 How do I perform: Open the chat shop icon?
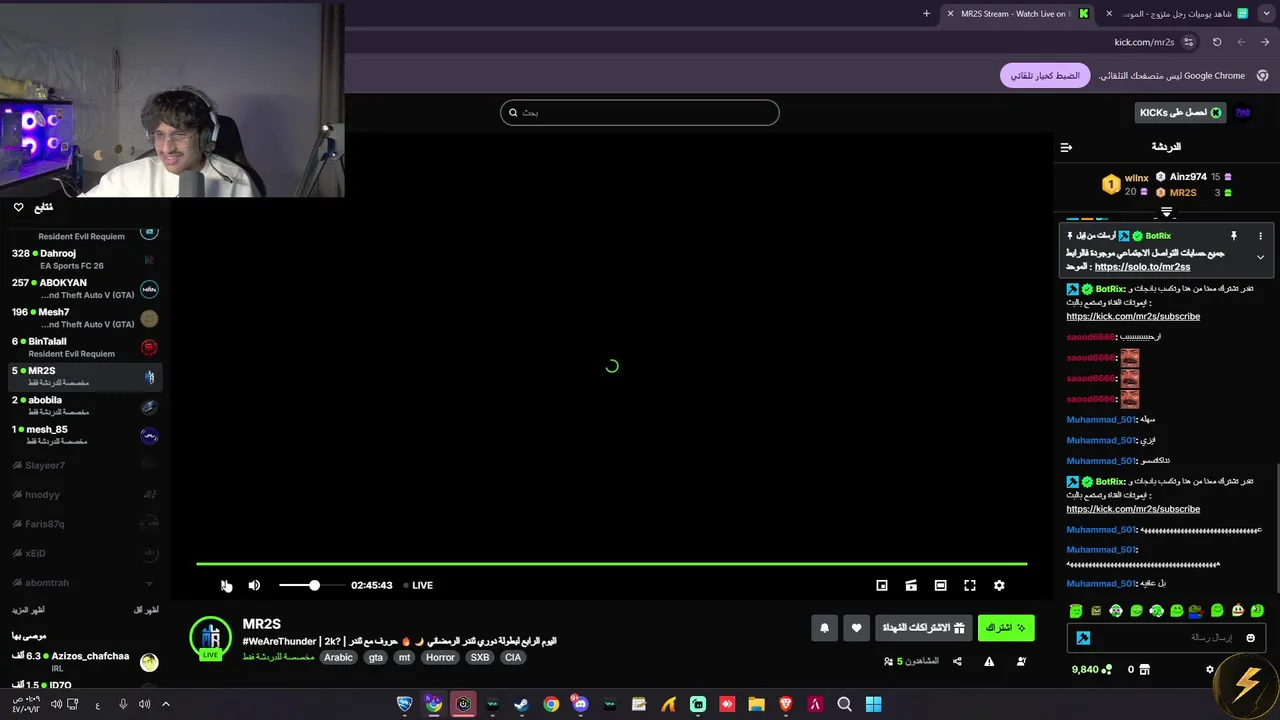(x=1145, y=669)
